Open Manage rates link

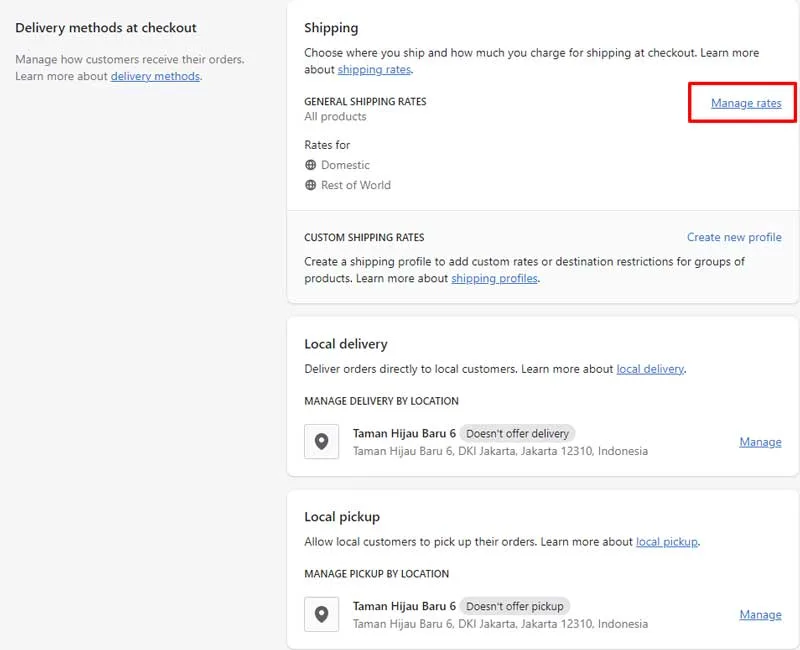[x=746, y=103]
